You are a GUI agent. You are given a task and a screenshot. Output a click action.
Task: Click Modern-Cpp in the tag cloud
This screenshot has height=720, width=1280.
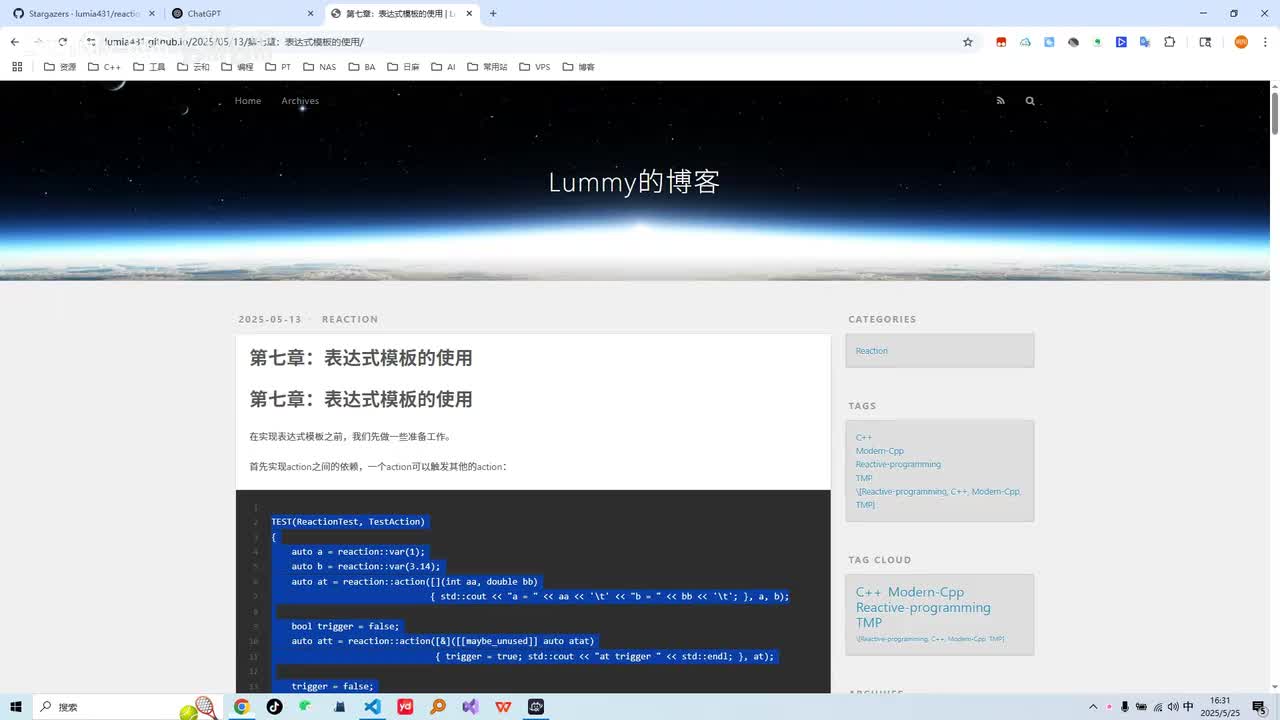926,592
